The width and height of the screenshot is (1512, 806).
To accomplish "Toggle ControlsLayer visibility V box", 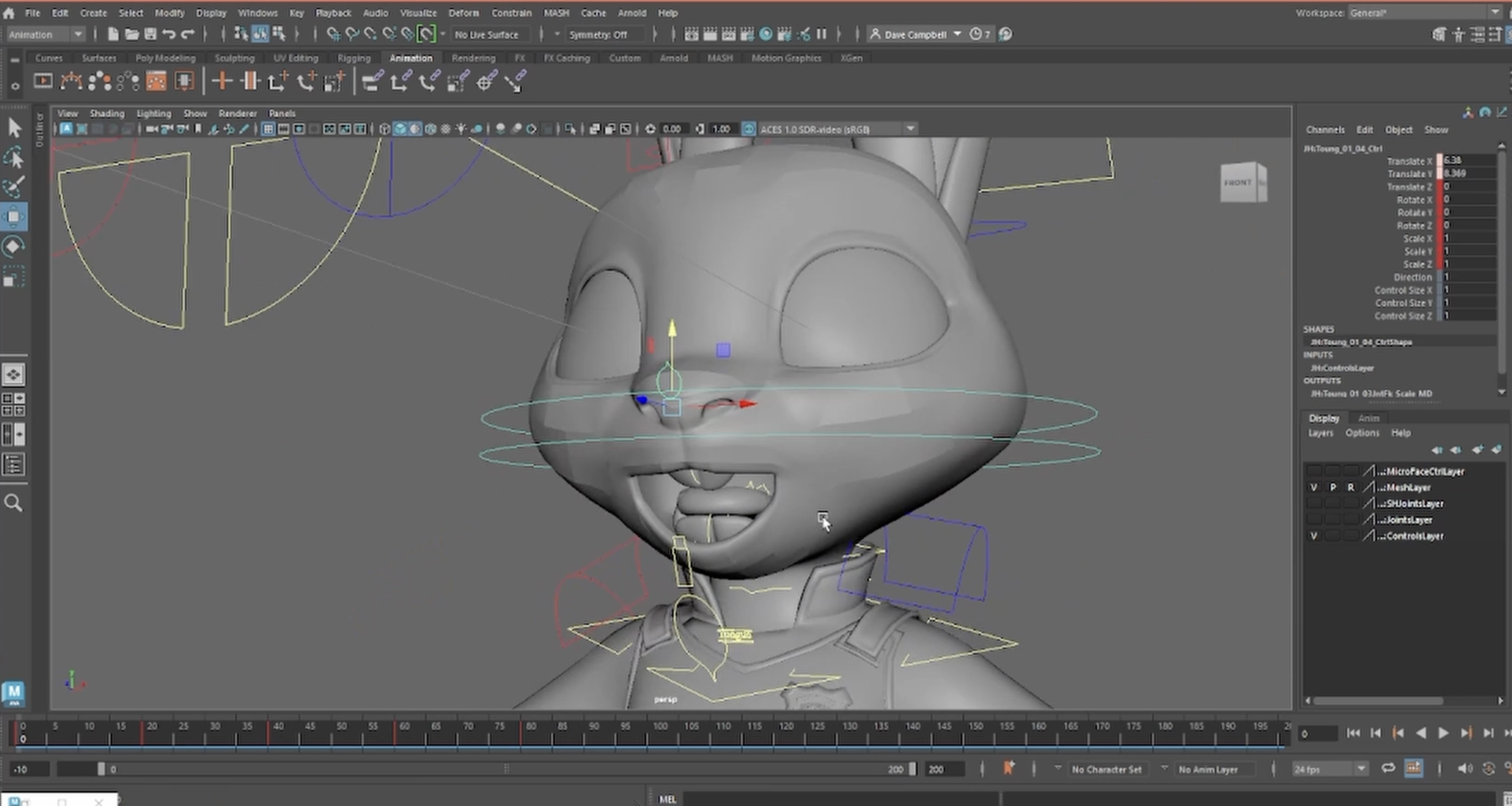I will click(x=1313, y=536).
